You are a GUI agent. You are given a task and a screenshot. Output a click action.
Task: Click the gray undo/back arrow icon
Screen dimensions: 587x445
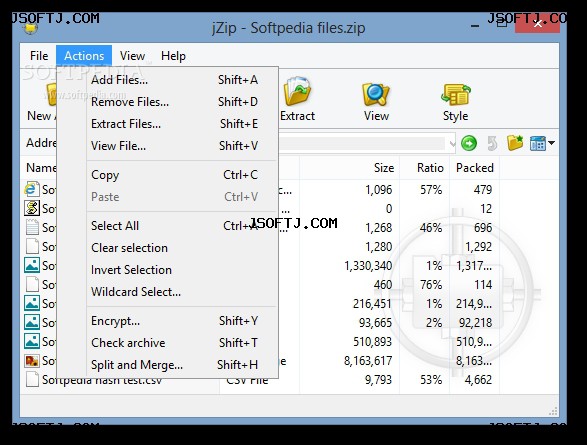[x=492, y=143]
